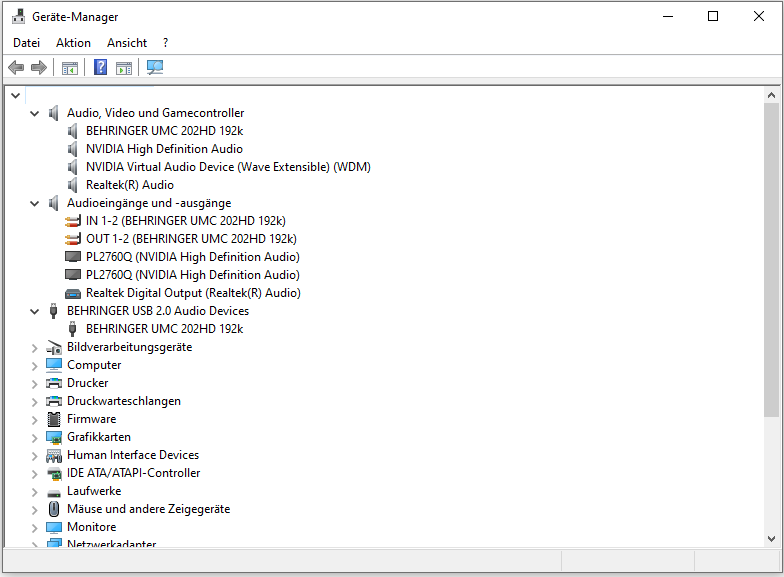Viewport: 784px width, 577px height.
Task: Click the Druckwarteschlangen printer icon
Action: 54,402
